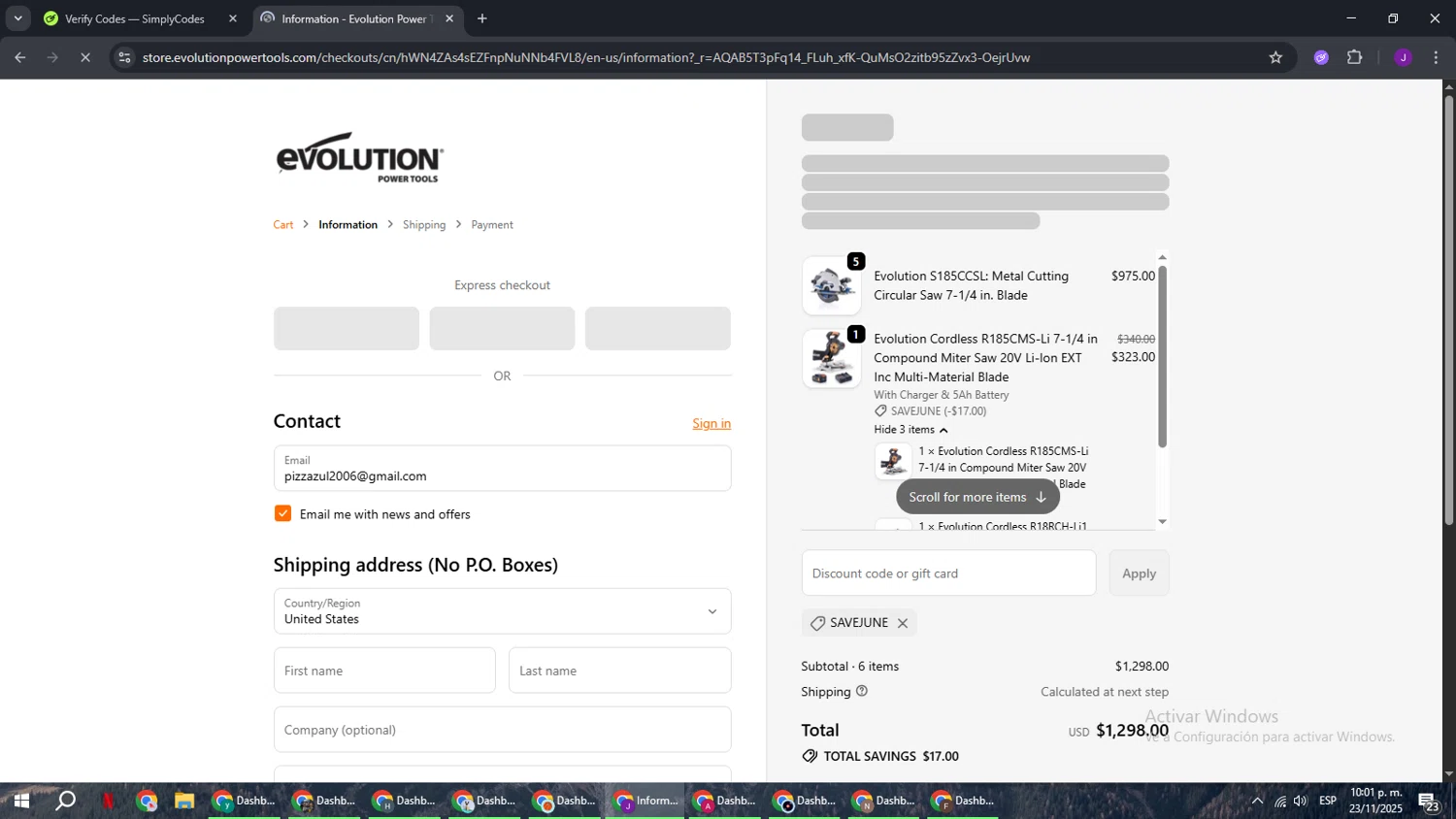Screen dimensions: 1456x819
Task: Open the notification center icon
Action: click(1429, 801)
